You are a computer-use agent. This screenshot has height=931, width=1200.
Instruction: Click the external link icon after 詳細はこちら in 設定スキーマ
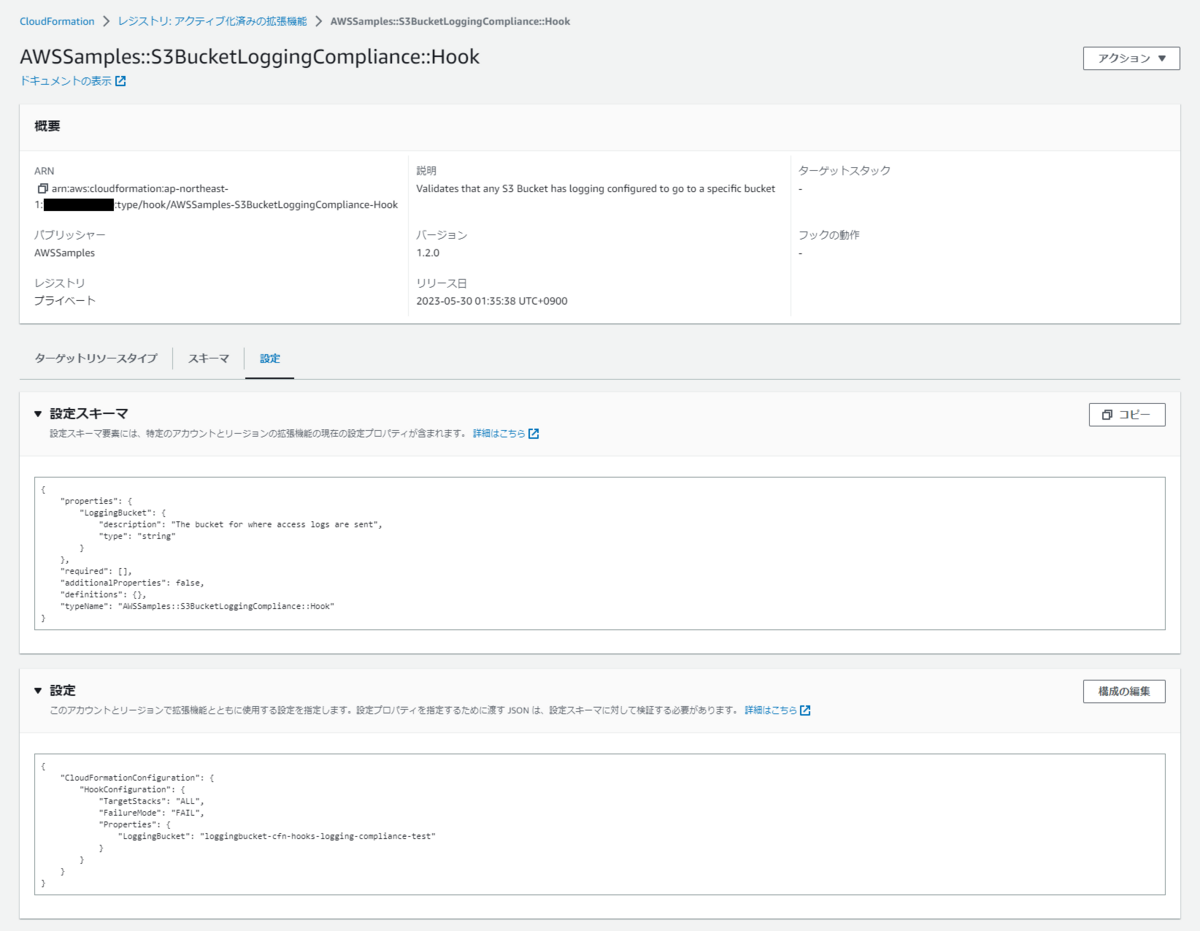(533, 433)
